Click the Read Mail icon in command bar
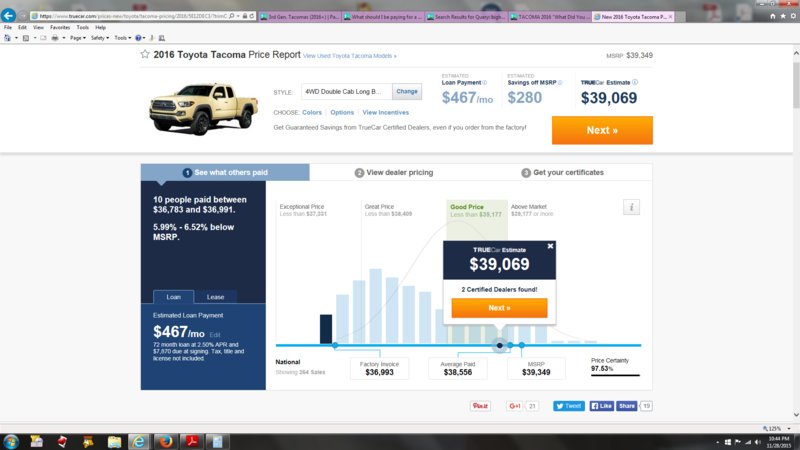800x450 pixels. pyautogui.click(x=43, y=38)
